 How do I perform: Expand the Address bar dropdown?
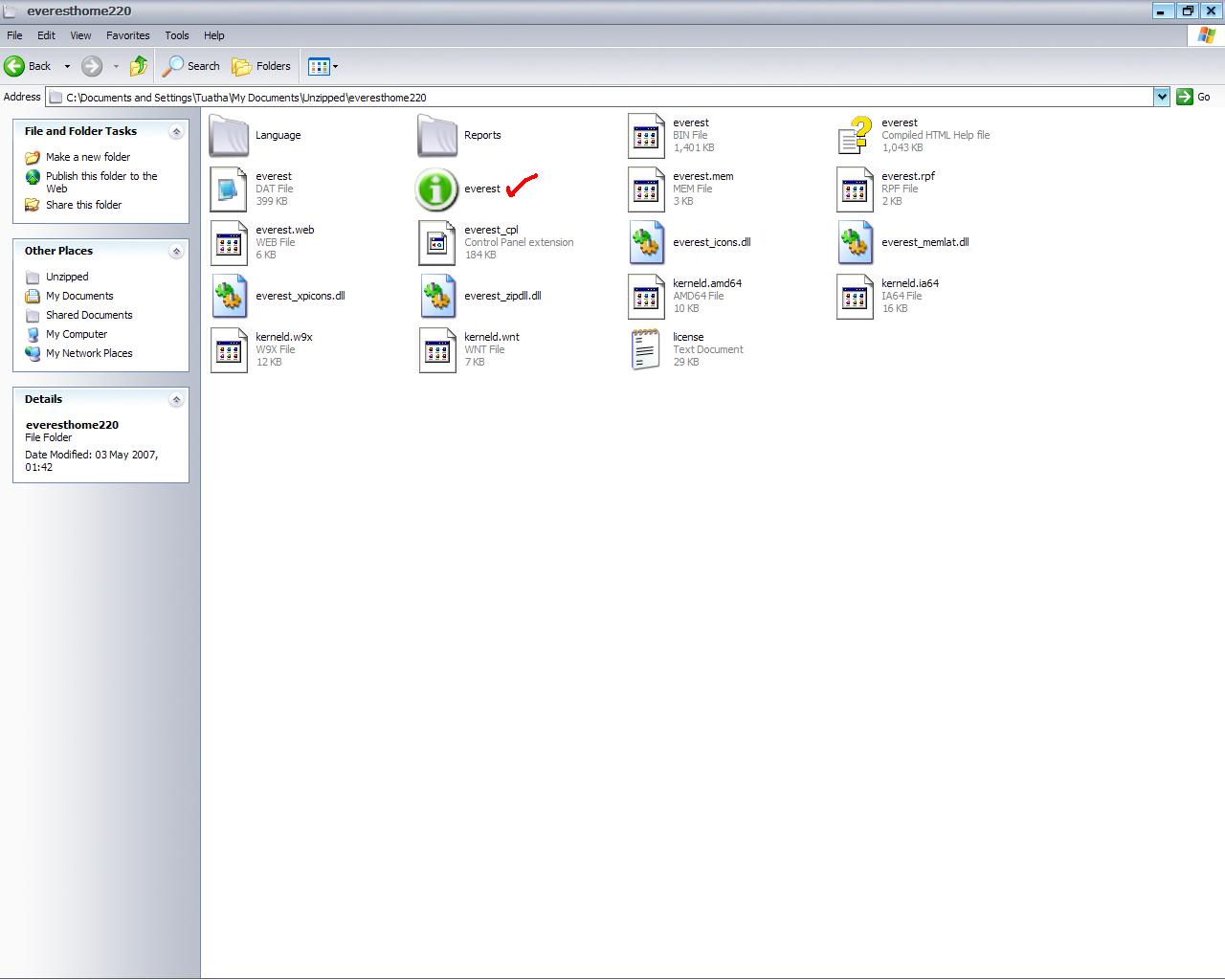pos(1162,97)
